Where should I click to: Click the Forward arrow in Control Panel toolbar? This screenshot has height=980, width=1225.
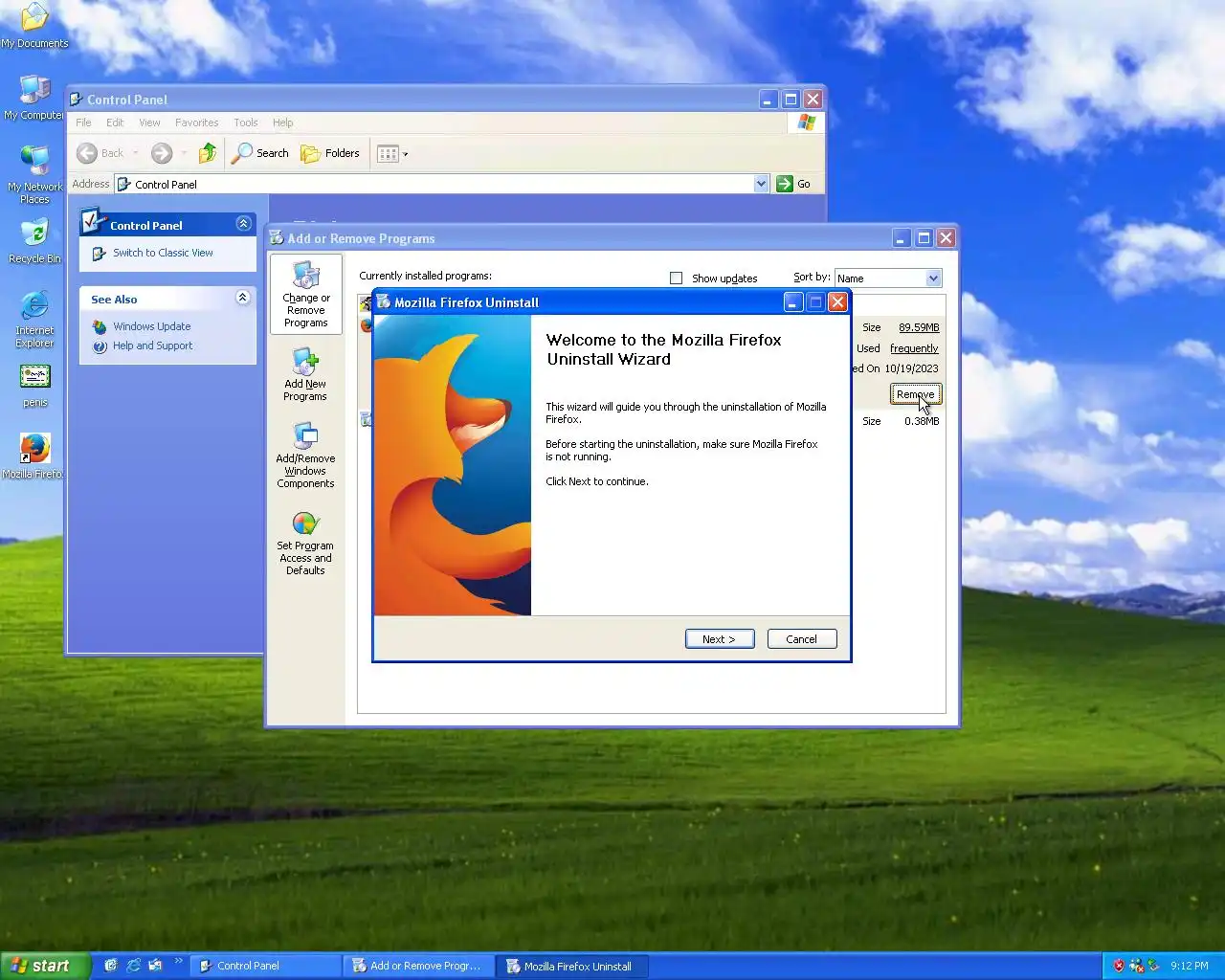click(162, 153)
